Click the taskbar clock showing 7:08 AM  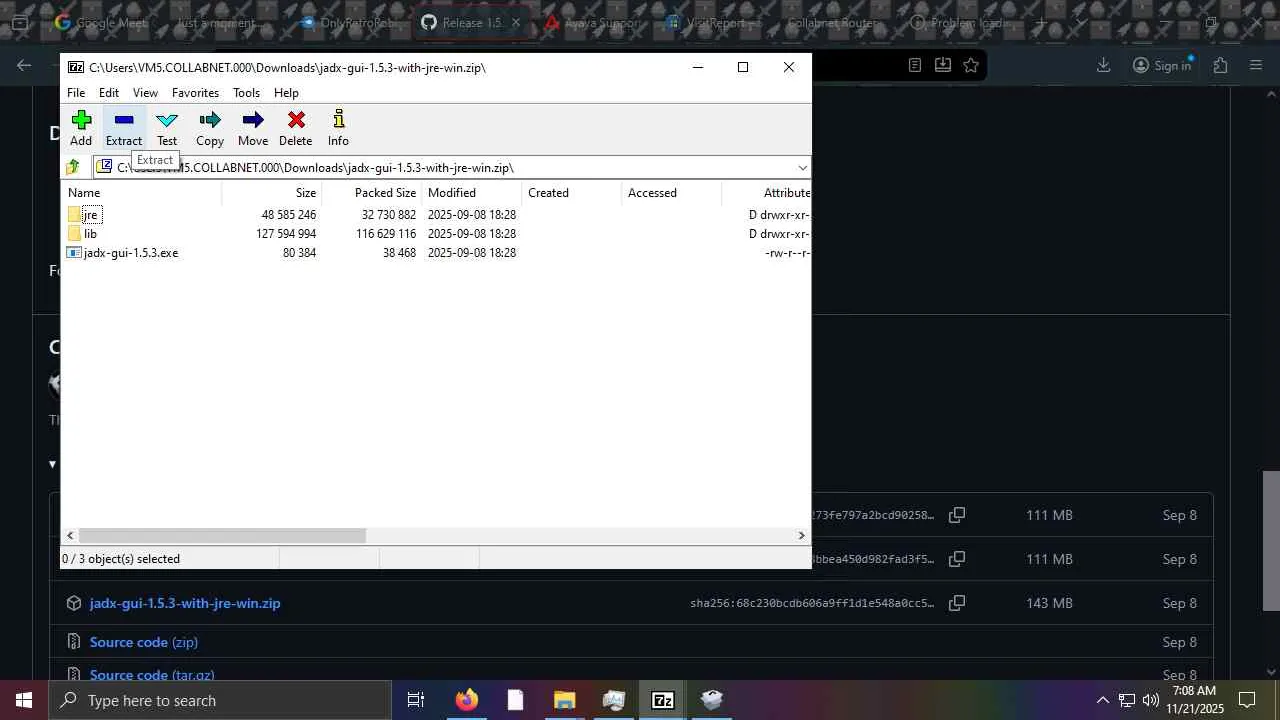(x=1196, y=700)
